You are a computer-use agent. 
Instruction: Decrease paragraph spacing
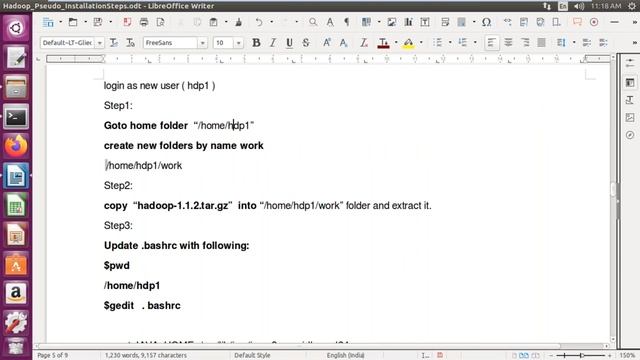pos(603,42)
